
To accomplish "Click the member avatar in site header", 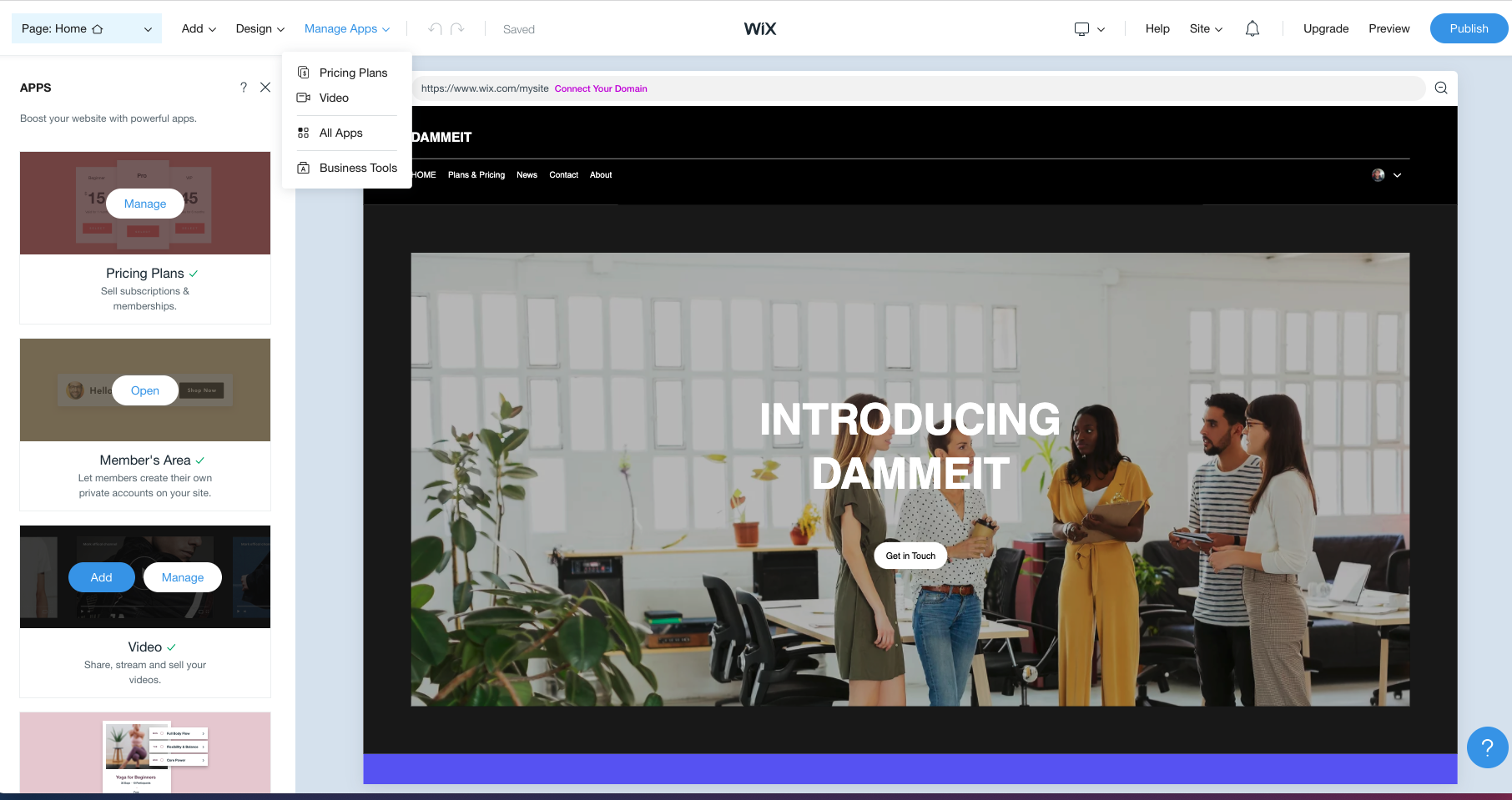I will coord(1378,175).
